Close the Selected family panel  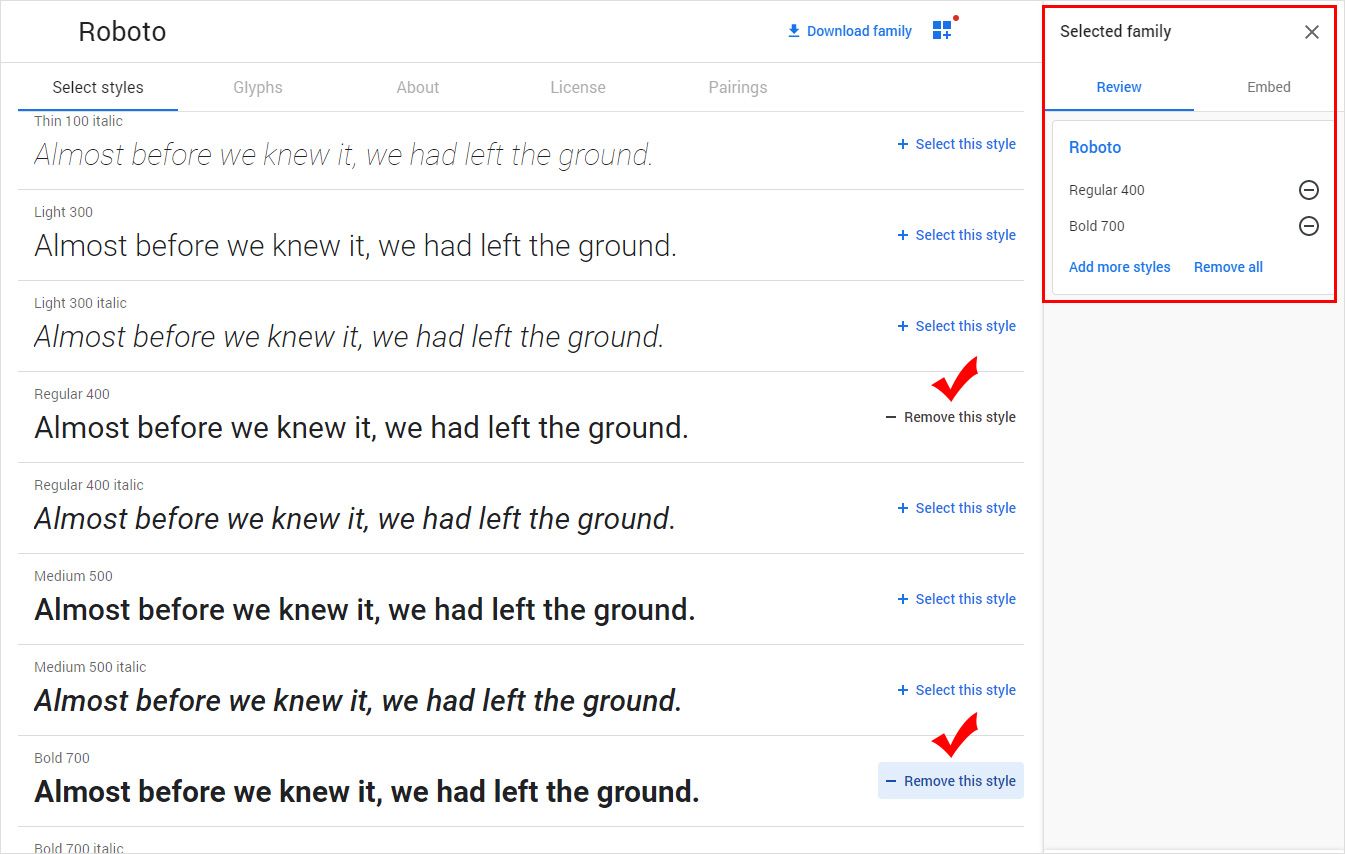1311,32
